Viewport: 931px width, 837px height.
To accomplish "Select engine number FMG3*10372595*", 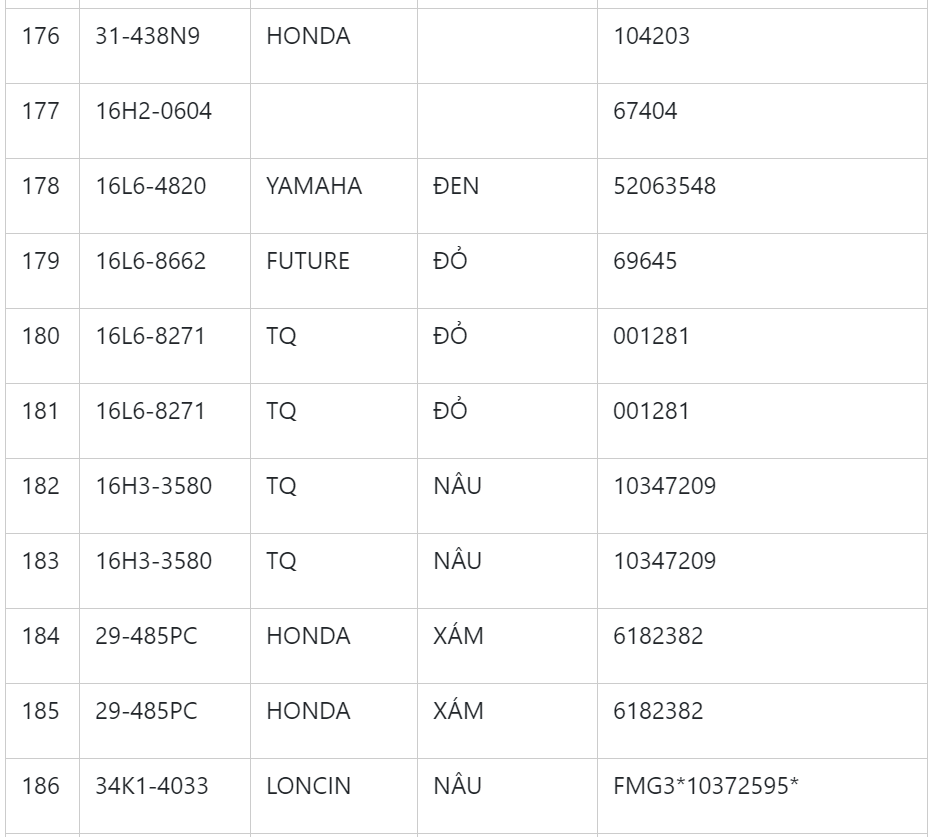I will [x=706, y=787].
